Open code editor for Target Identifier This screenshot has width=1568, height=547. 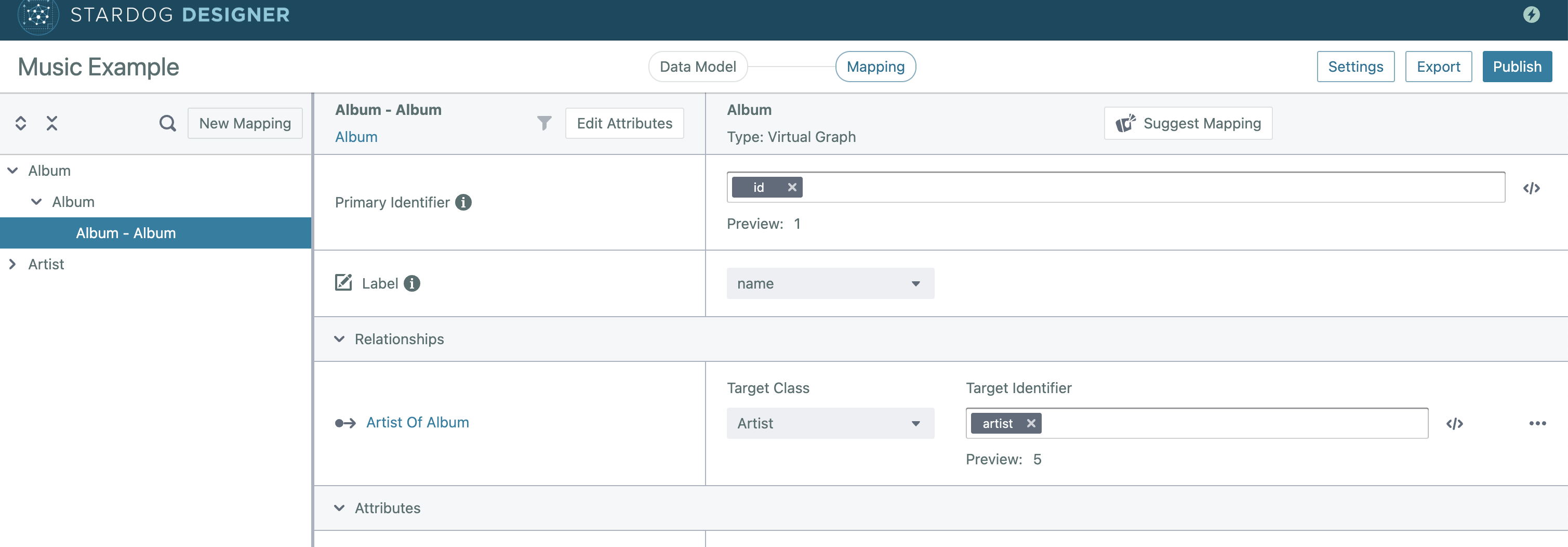coord(1454,423)
